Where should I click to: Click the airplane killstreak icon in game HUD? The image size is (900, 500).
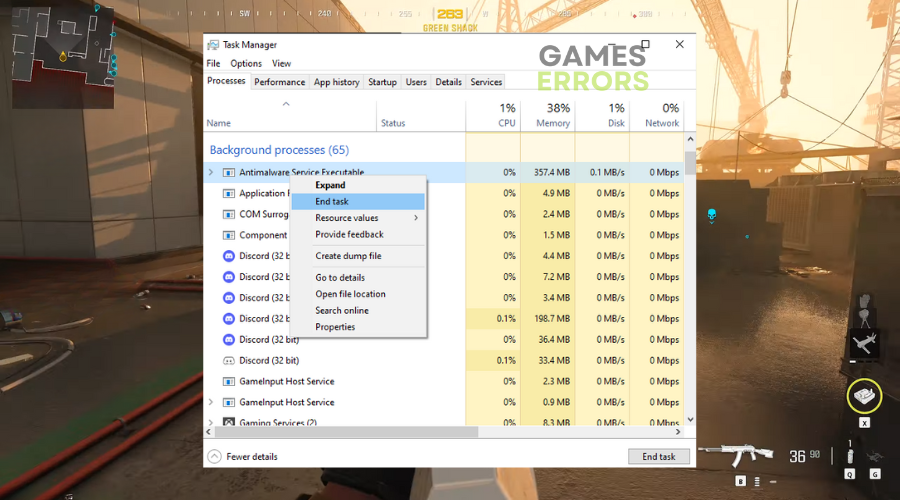(863, 343)
